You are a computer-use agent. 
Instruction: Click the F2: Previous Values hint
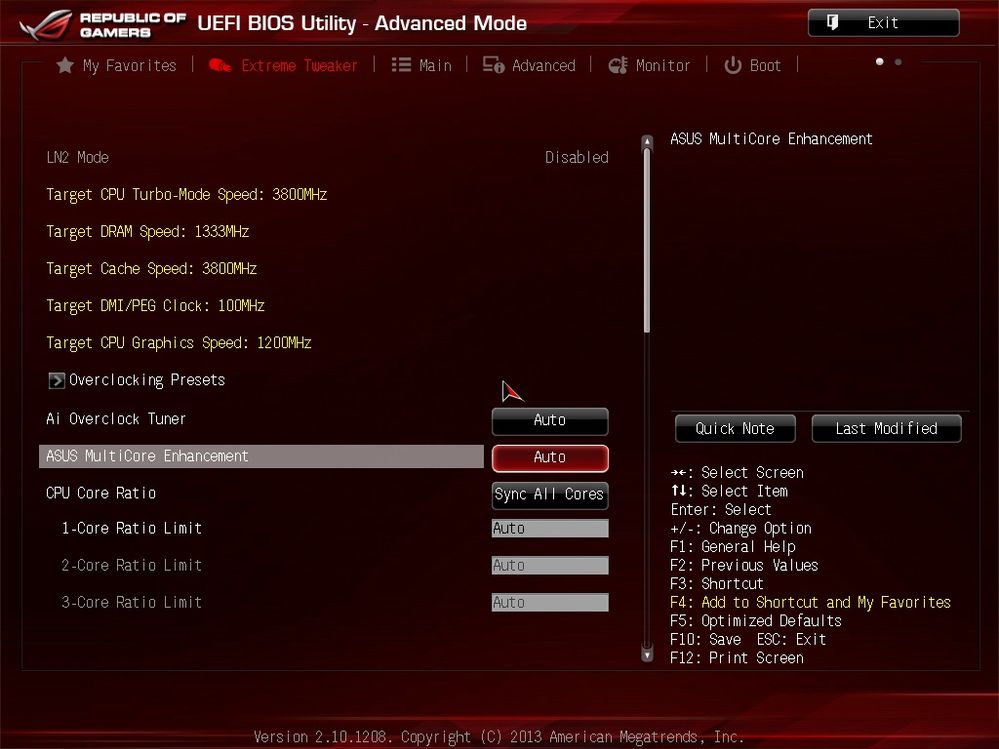[x=744, y=566]
